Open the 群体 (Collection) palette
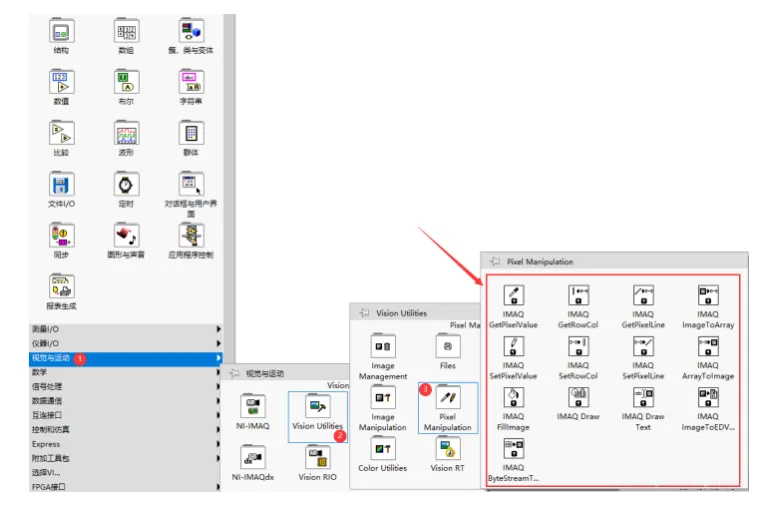 191,133
